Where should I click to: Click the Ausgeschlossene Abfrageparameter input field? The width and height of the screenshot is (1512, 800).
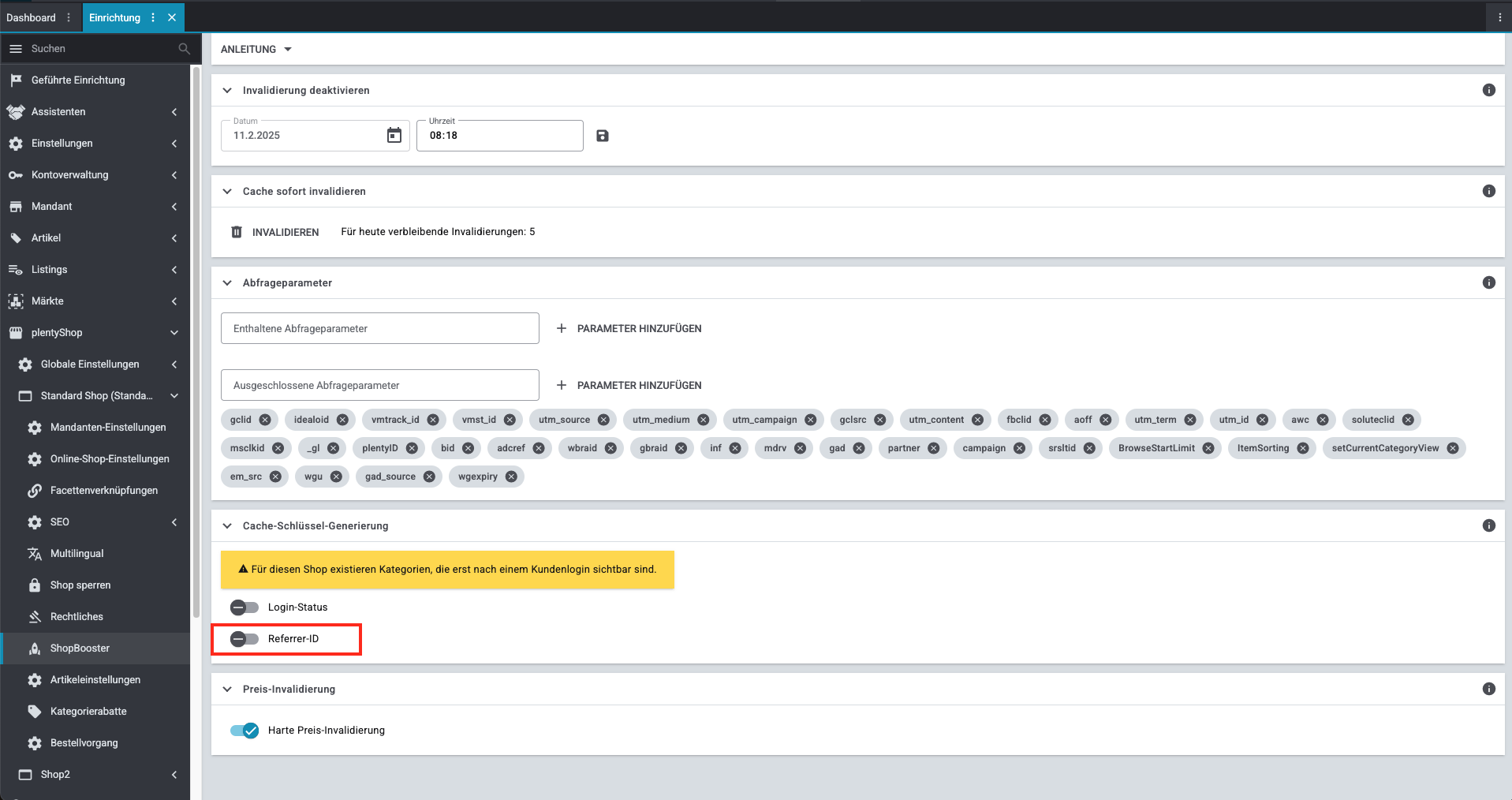pos(379,385)
